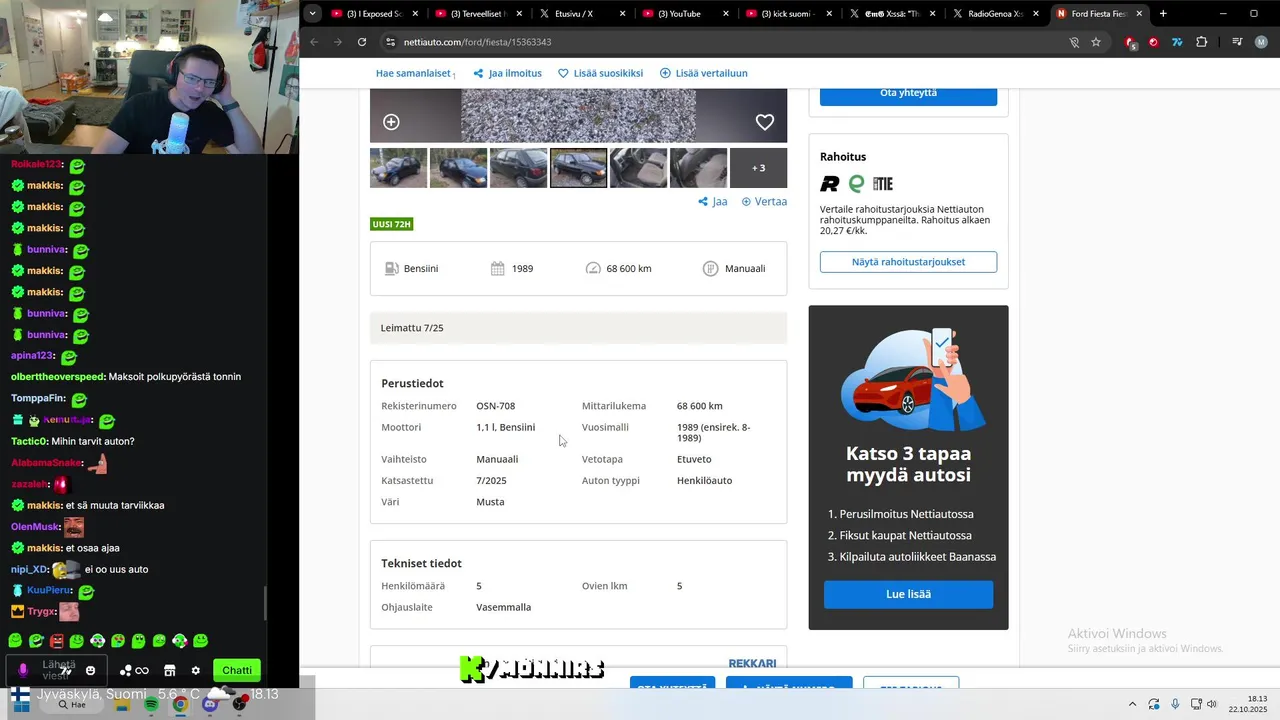Open the chat emoji picker smiley
The image size is (1280, 720).
91,670
